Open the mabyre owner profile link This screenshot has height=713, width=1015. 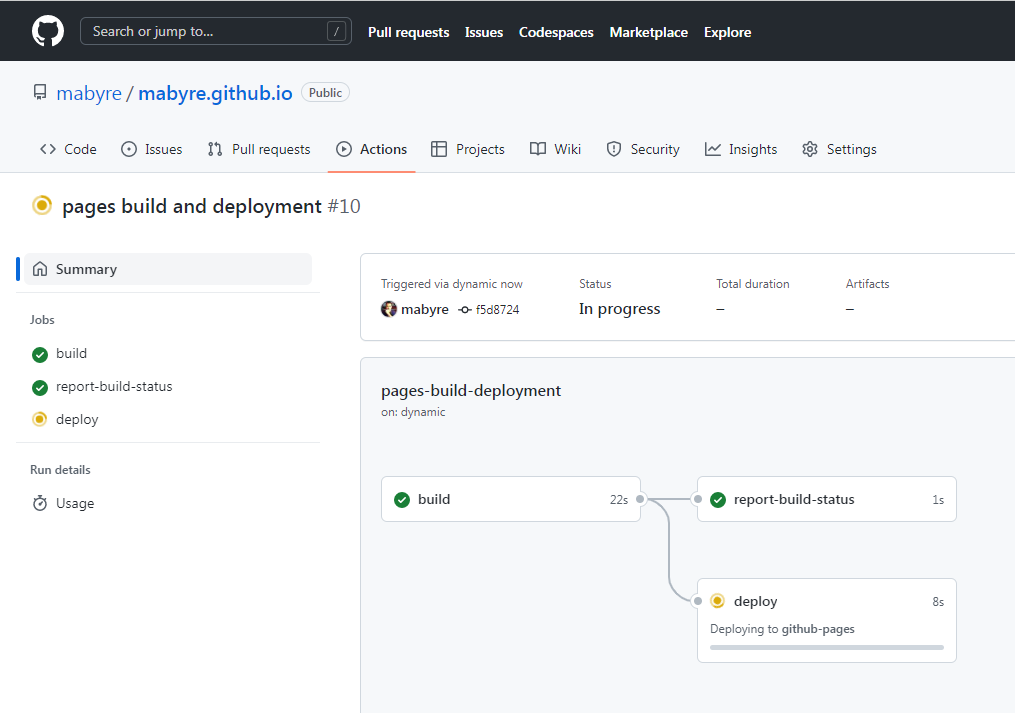coord(89,93)
